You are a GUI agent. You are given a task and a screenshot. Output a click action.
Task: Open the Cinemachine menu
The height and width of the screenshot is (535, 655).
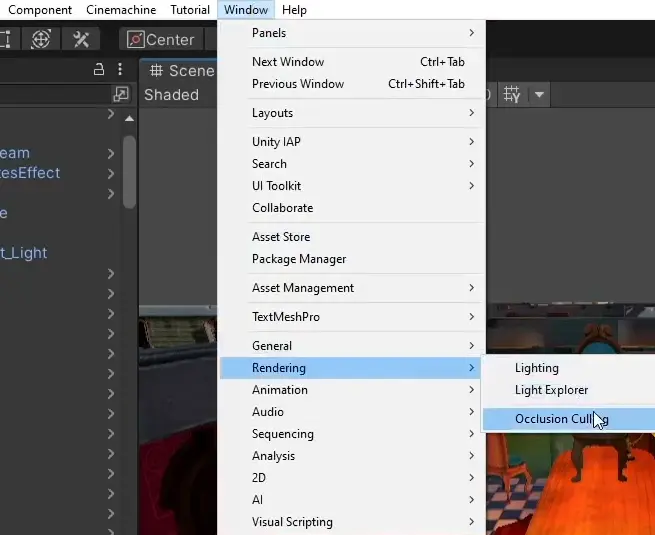(x=120, y=10)
